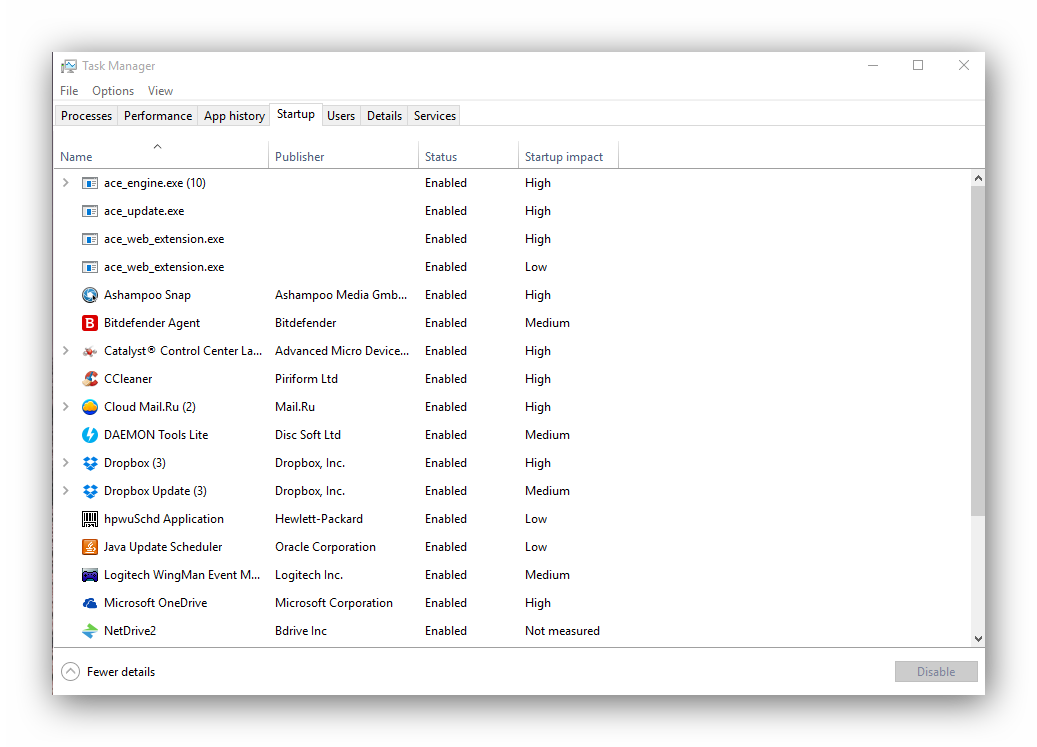Click the red Bitdefender Agent icon
Image resolution: width=1037 pixels, height=747 pixels.
tap(90, 323)
